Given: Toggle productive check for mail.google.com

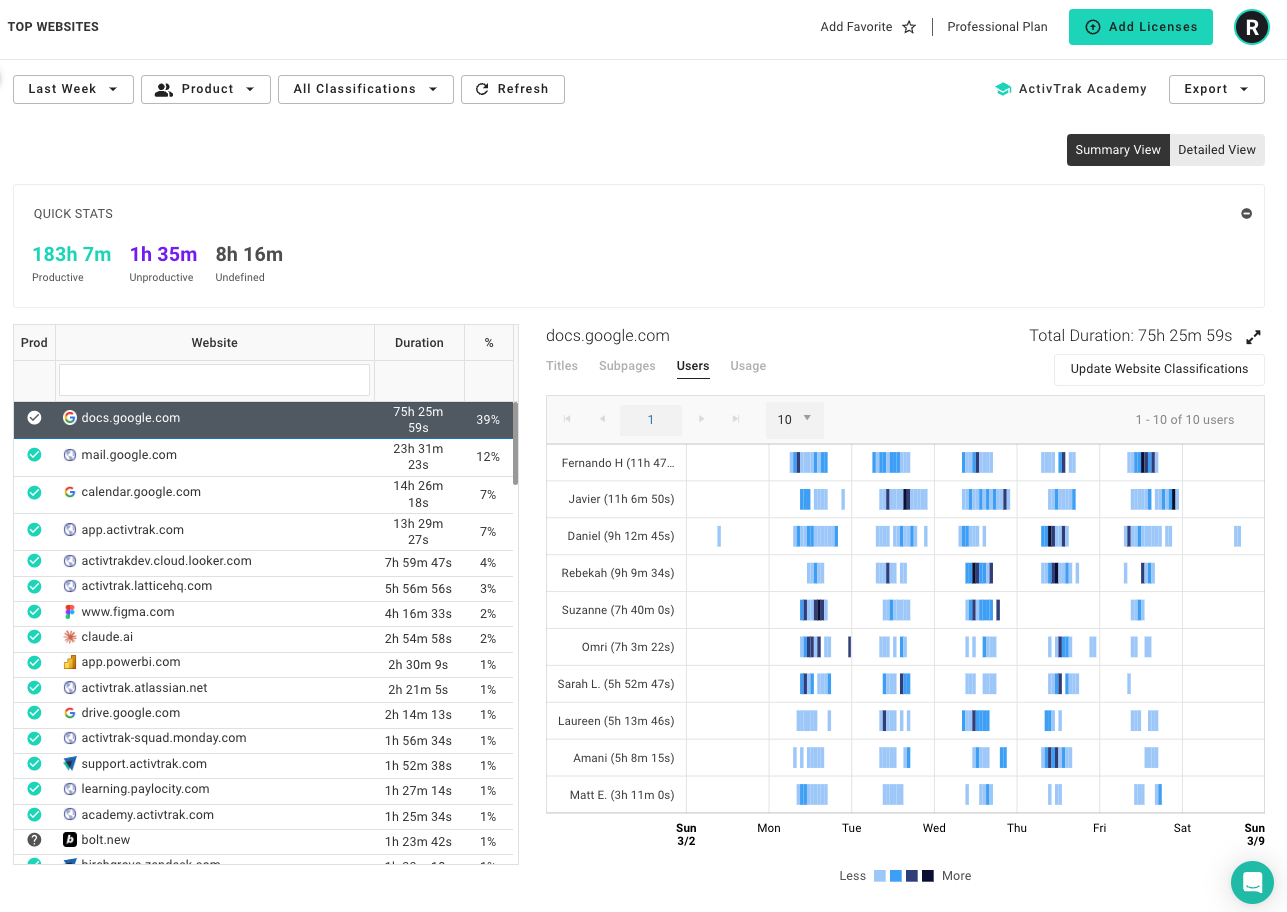Looking at the screenshot, I should click(x=34, y=455).
